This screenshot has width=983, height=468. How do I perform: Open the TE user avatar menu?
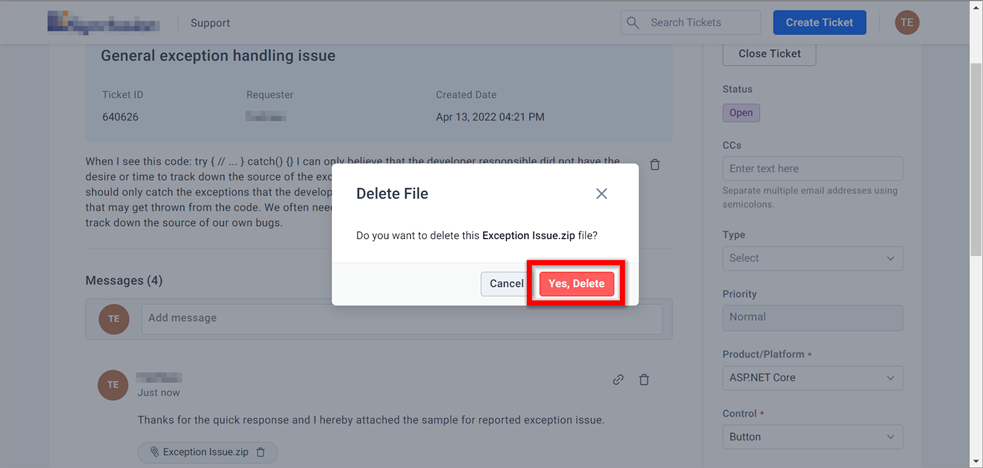[907, 23]
